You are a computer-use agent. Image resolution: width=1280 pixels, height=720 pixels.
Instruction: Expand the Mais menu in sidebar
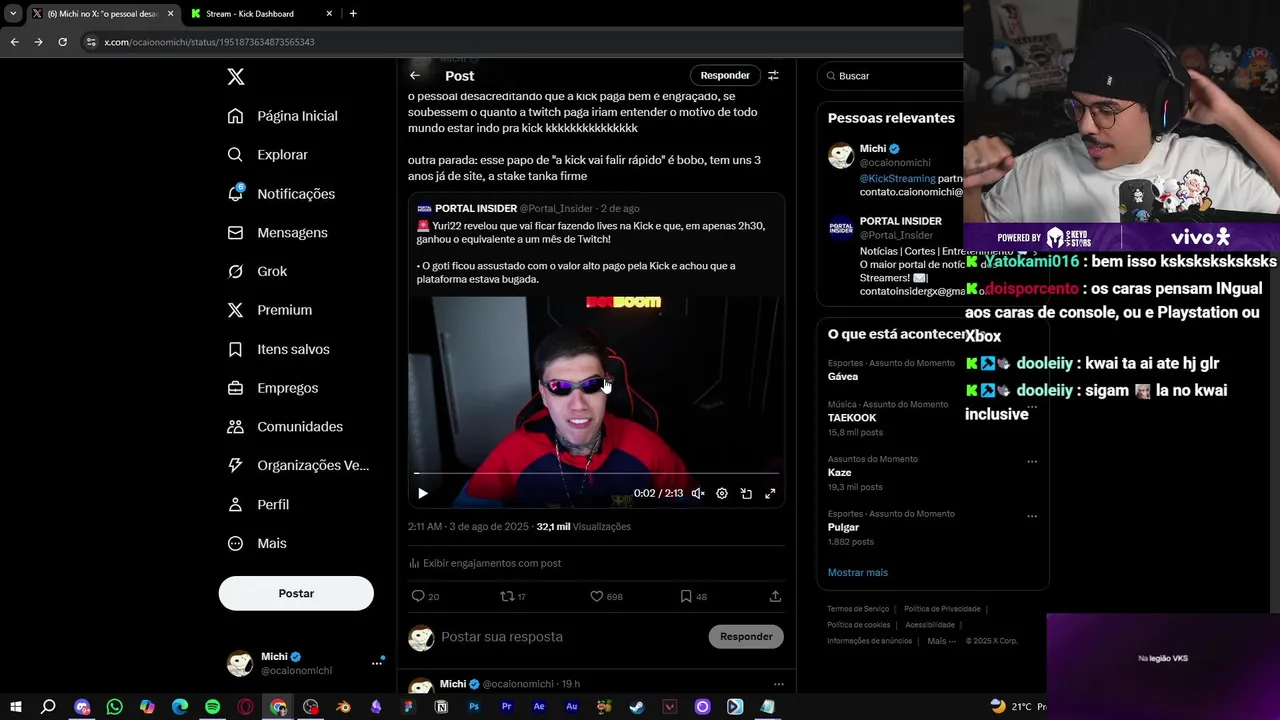tap(257, 543)
